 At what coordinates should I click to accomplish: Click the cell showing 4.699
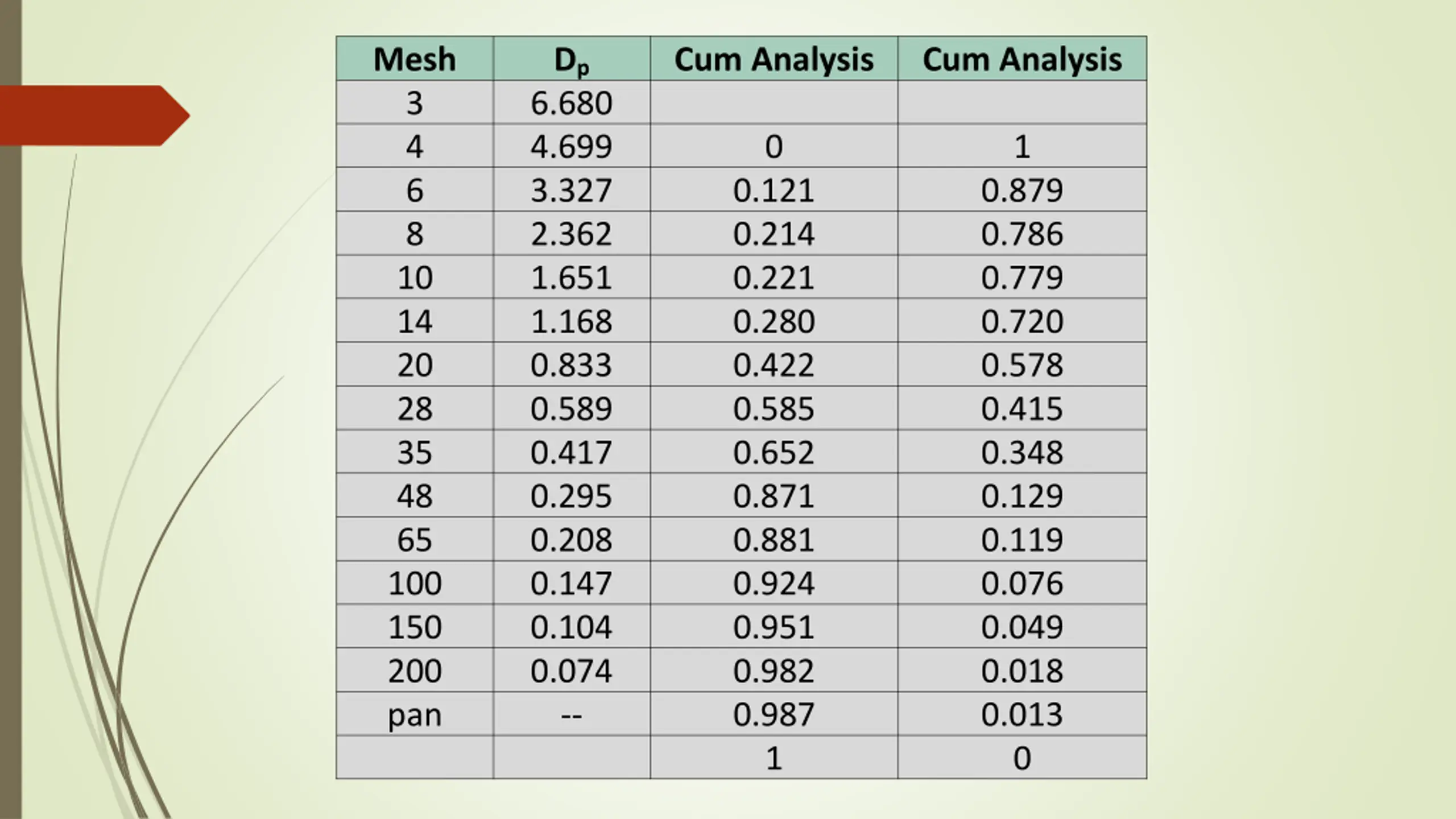pyautogui.click(x=572, y=146)
